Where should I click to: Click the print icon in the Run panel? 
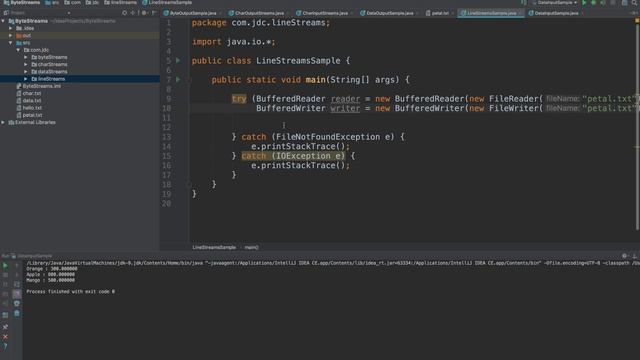17,304
